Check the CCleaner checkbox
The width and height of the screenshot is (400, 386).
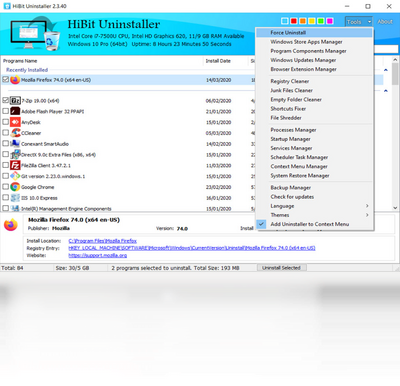(x=5, y=133)
